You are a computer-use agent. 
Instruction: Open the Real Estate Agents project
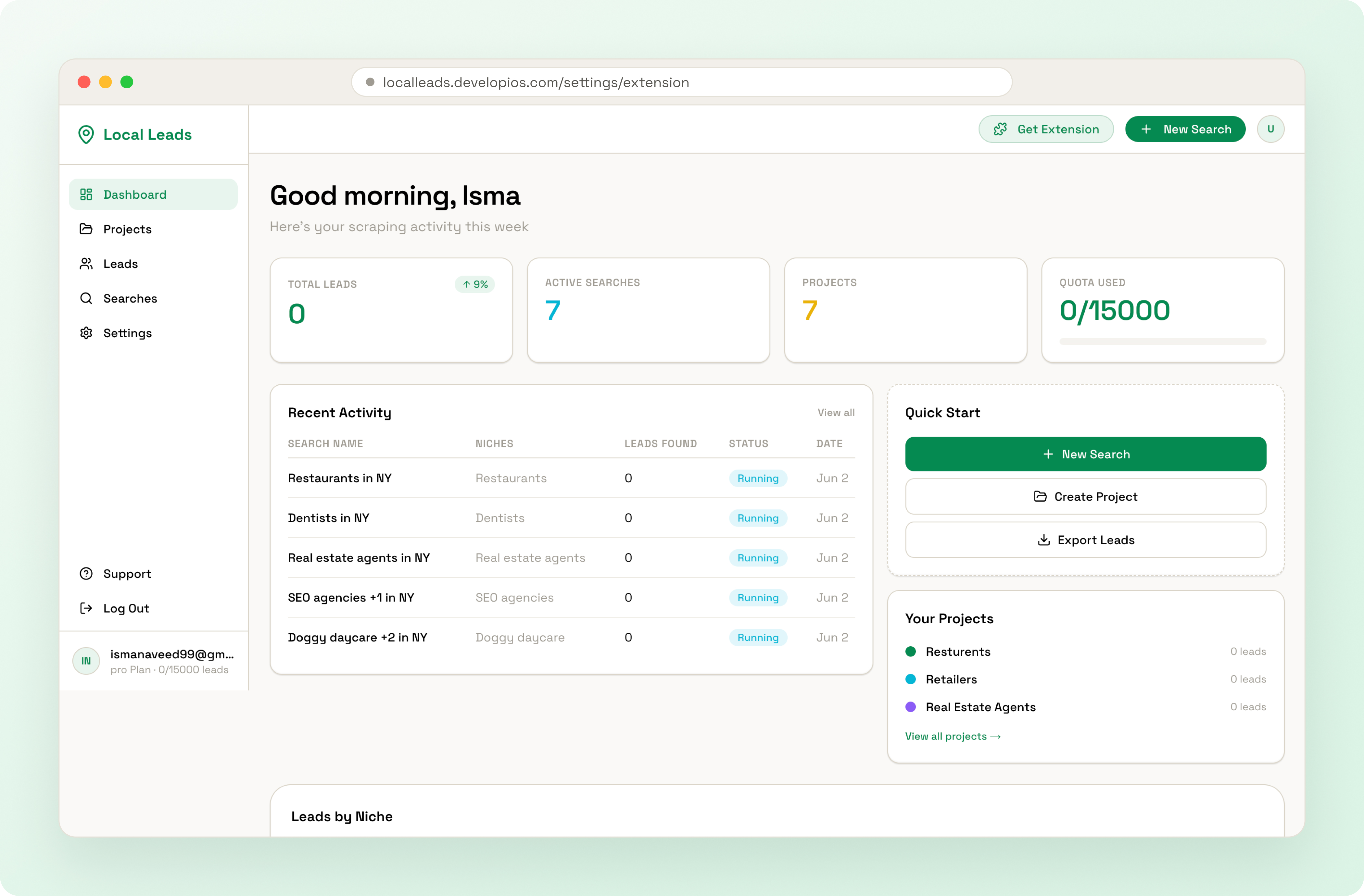[x=1085, y=707]
